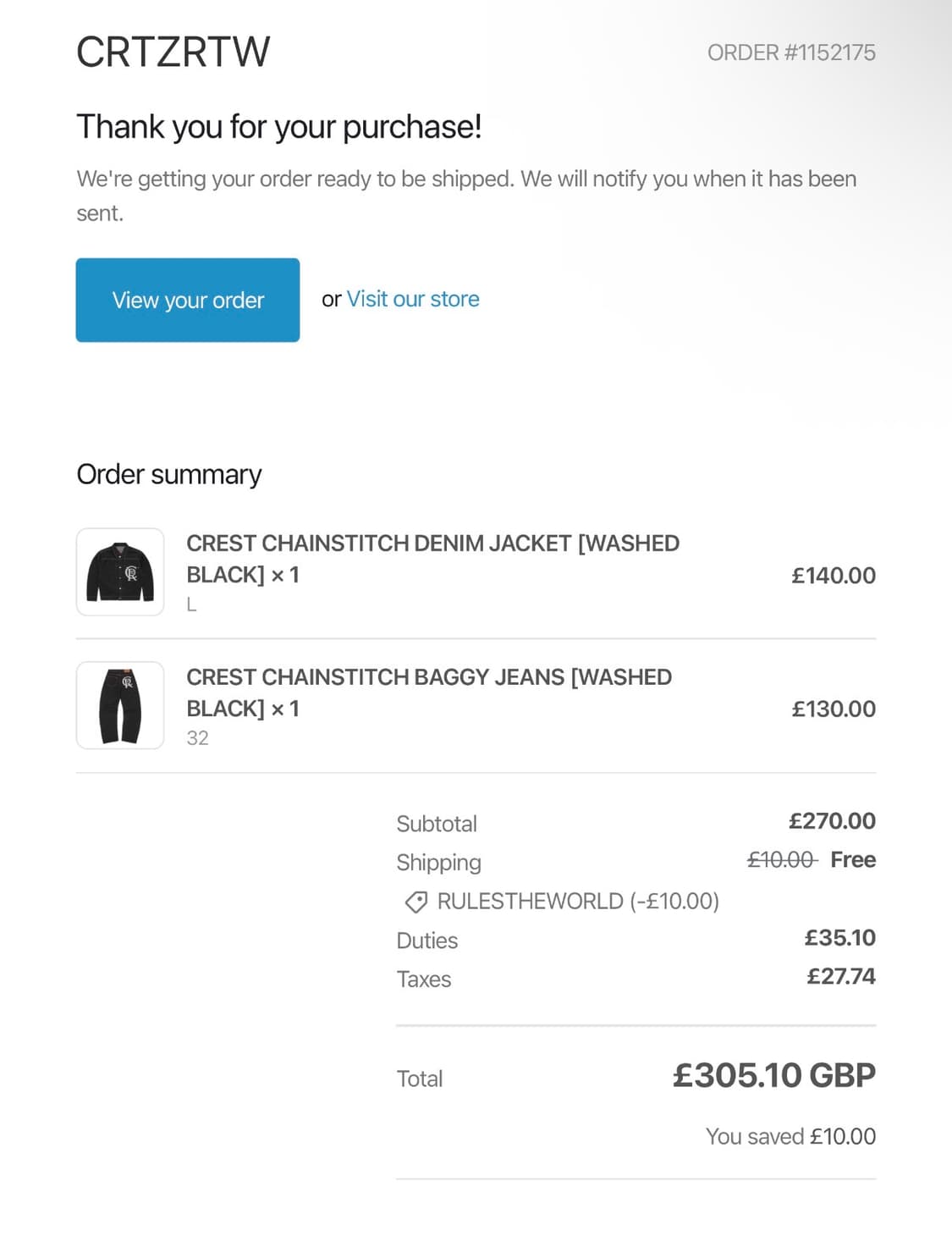Click the Crest Chainstitch Denim Jacket title
The height and width of the screenshot is (1236, 952).
click(432, 559)
